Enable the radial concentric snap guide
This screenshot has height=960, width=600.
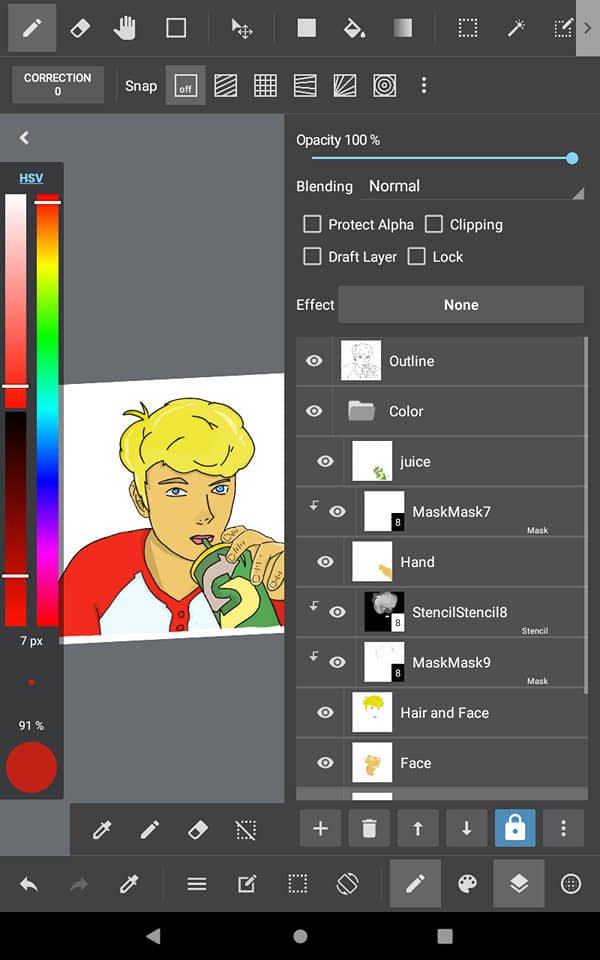coord(384,86)
